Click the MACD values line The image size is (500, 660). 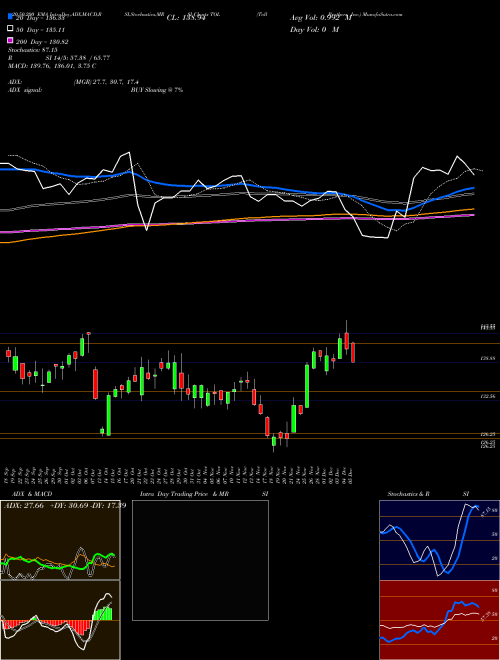52,66
